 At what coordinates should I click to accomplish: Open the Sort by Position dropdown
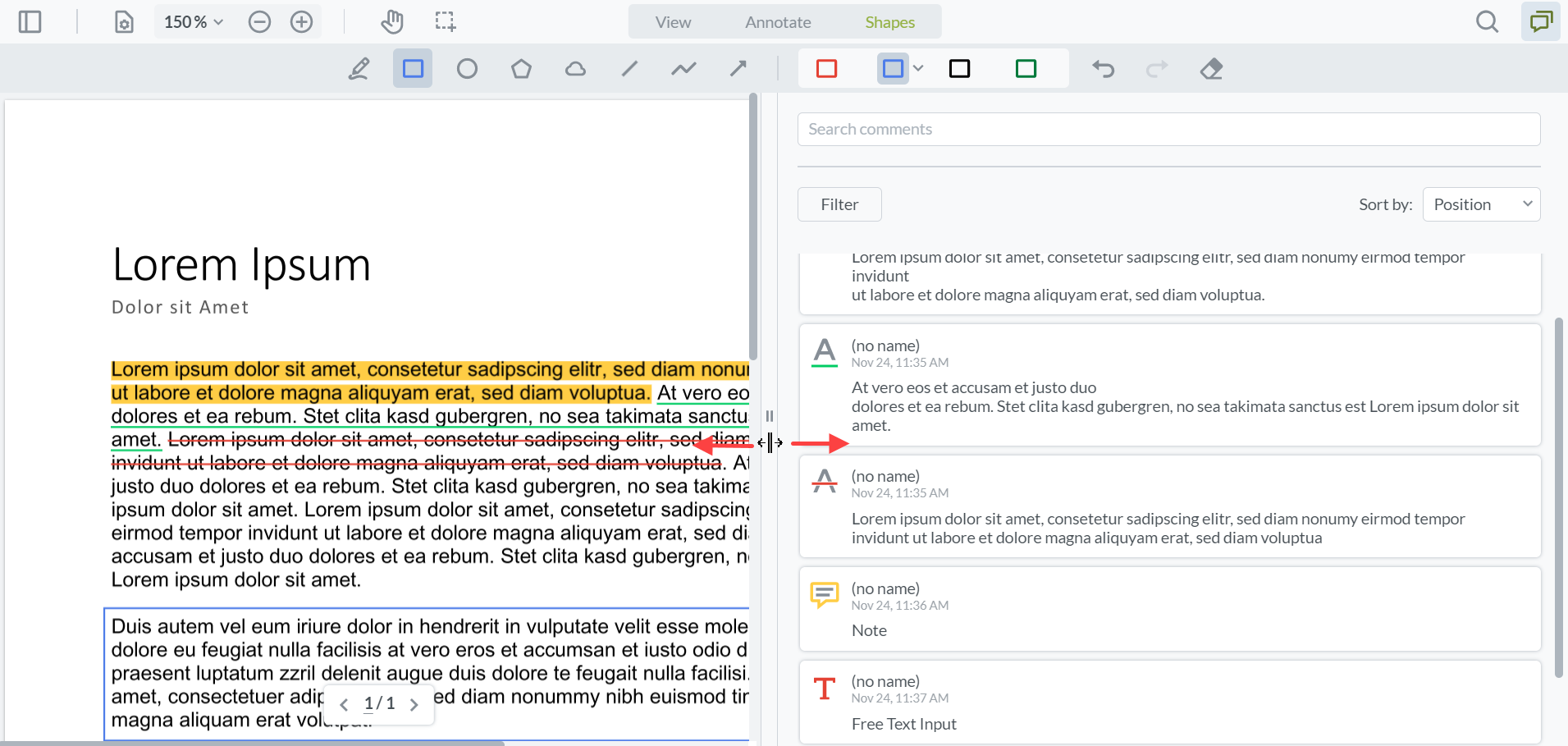click(1481, 204)
